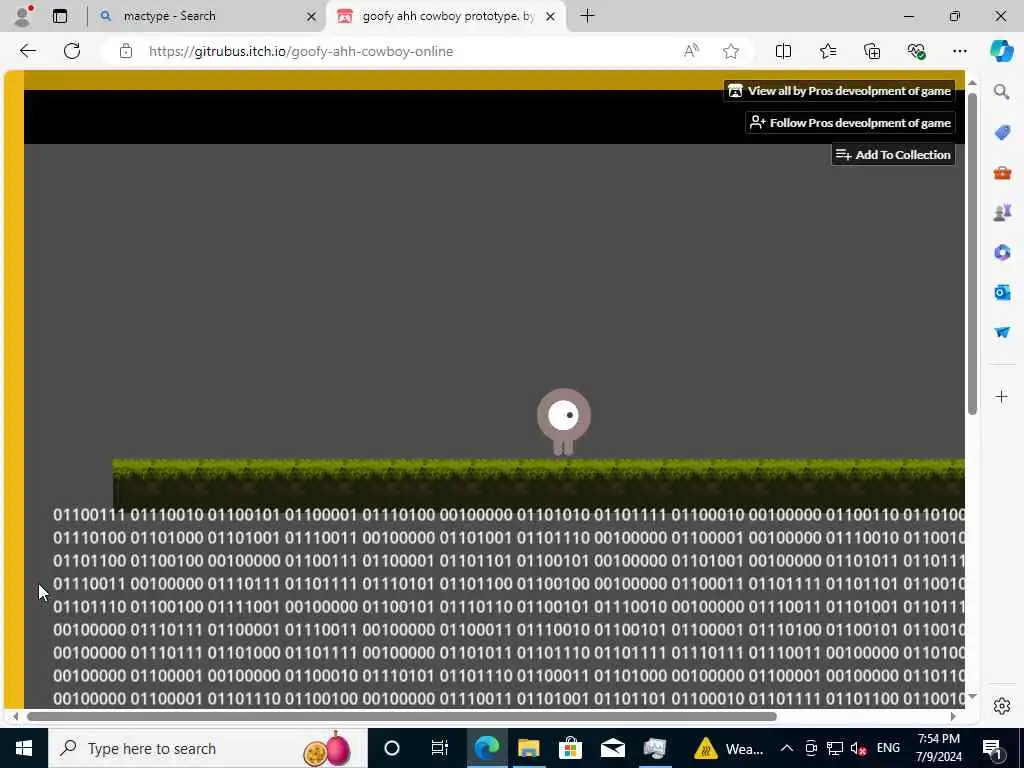This screenshot has width=1024, height=768.
Task: Click ENG language indicator
Action: [888, 748]
